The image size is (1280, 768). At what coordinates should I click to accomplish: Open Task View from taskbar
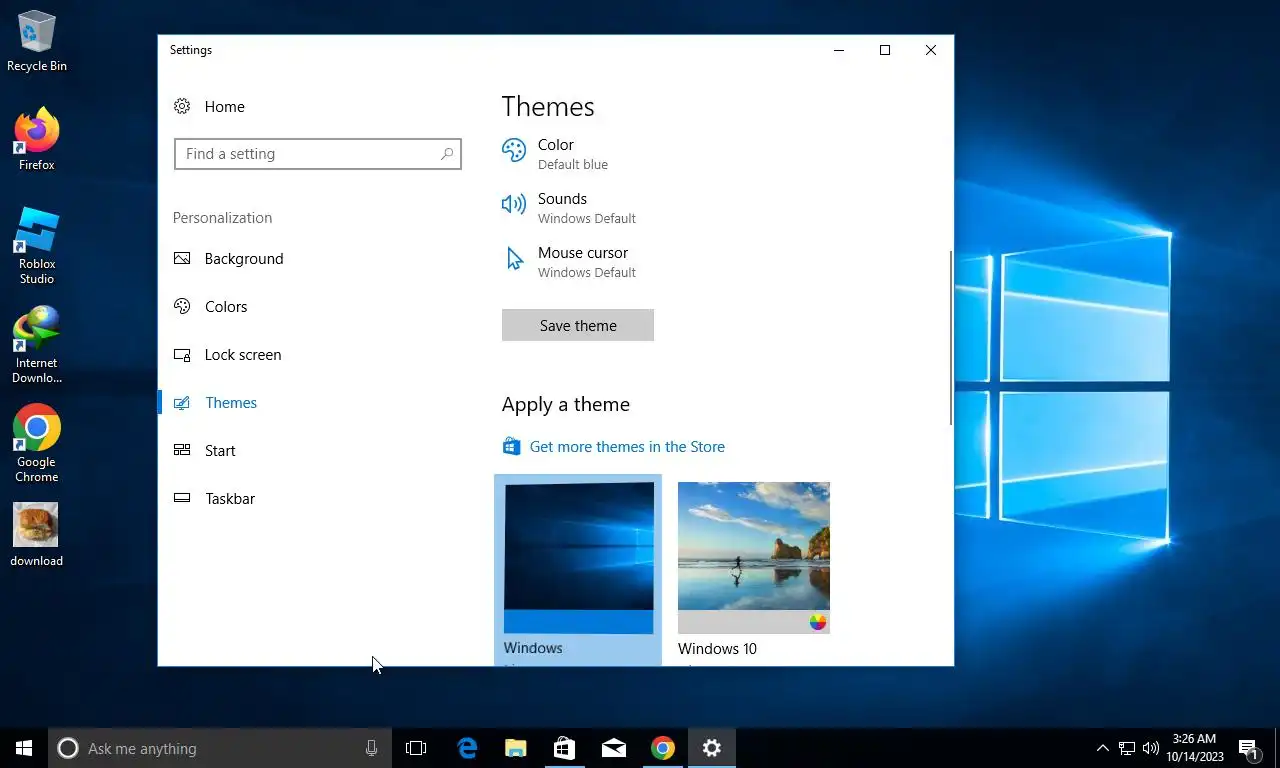pos(416,748)
